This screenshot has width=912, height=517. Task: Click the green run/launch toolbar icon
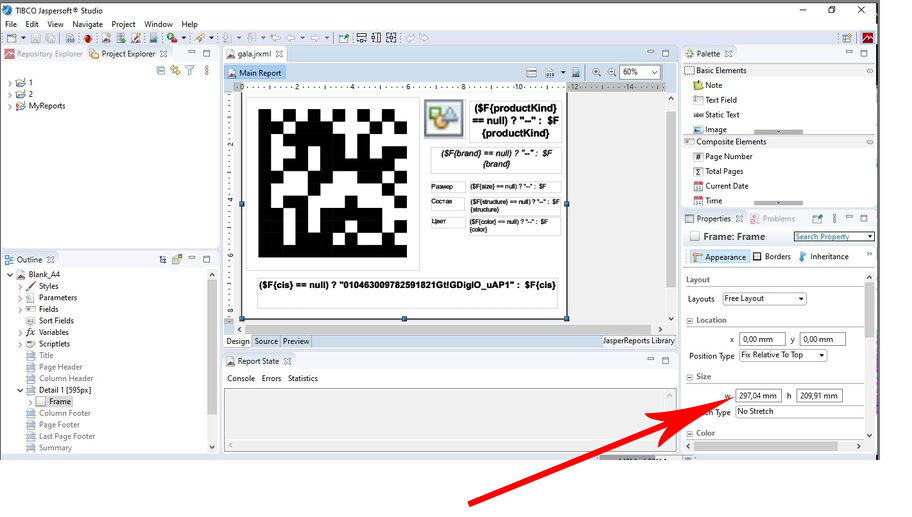click(172, 38)
